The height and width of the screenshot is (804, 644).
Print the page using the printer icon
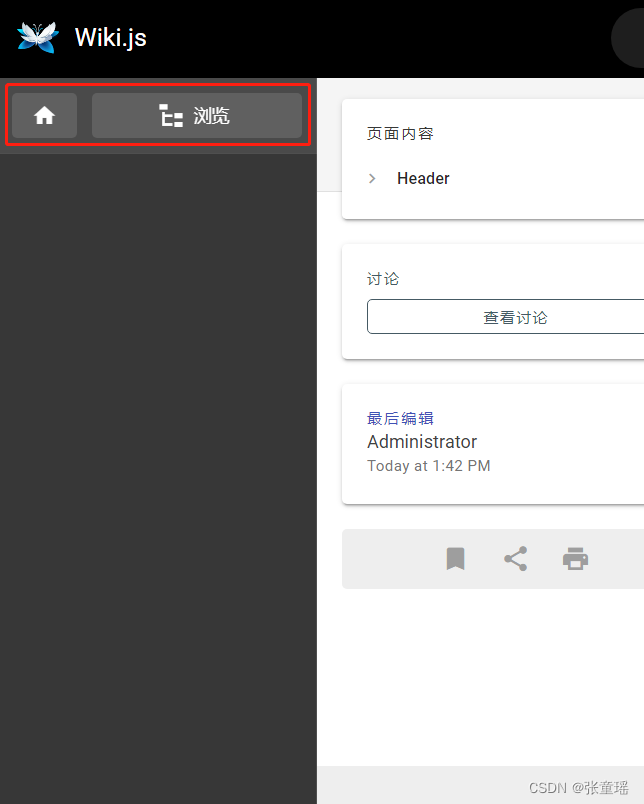tap(575, 559)
